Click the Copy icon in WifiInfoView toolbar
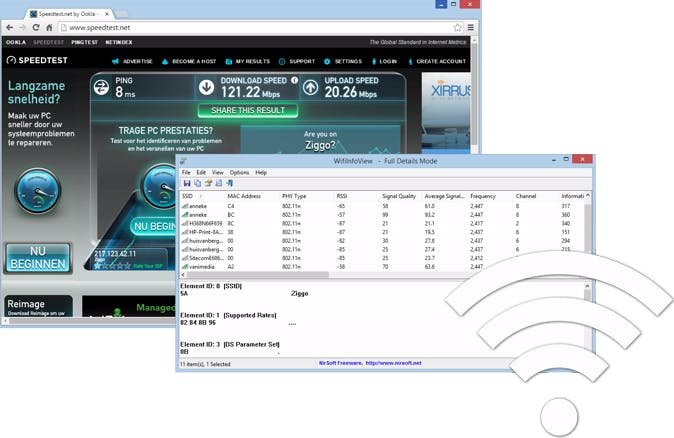The height and width of the screenshot is (438, 674). tap(197, 183)
